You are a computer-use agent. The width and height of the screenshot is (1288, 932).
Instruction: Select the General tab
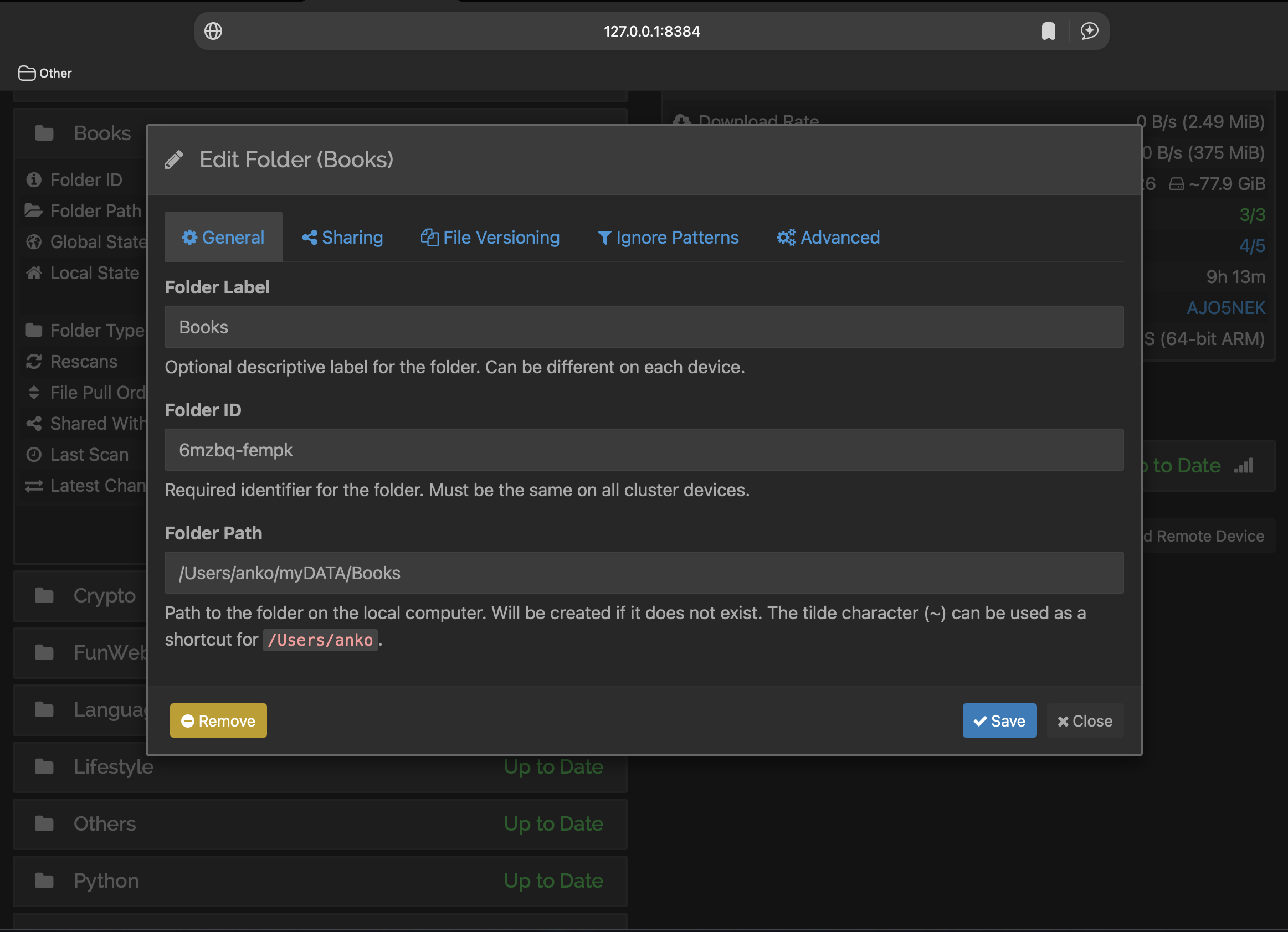[223, 237]
